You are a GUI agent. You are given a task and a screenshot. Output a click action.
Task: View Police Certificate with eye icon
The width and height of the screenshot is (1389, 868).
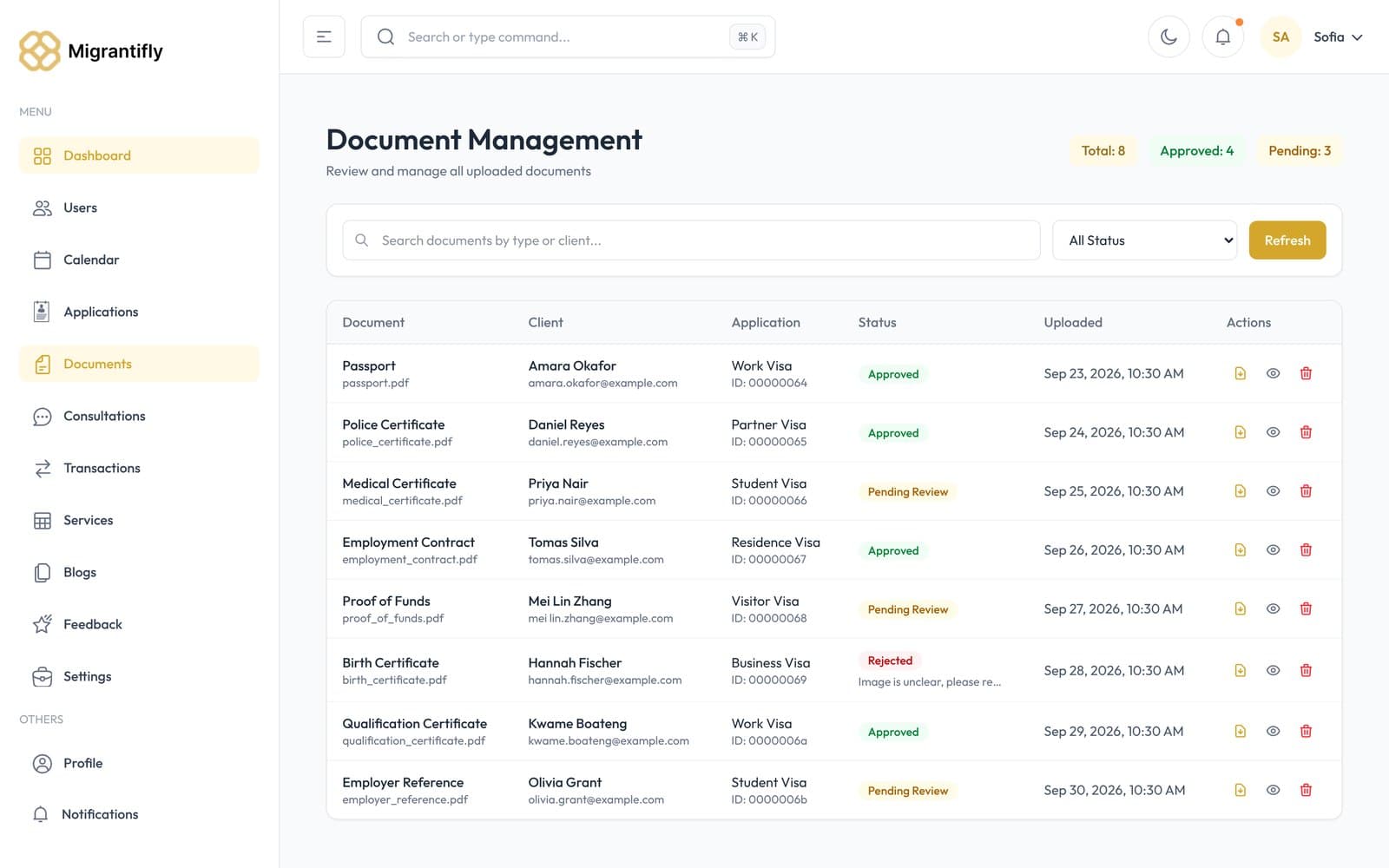(x=1273, y=432)
